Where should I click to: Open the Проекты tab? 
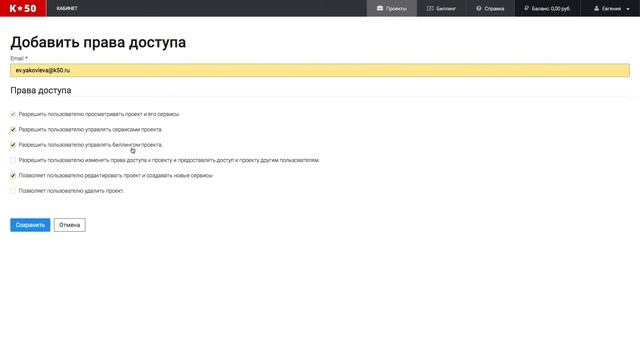click(391, 8)
